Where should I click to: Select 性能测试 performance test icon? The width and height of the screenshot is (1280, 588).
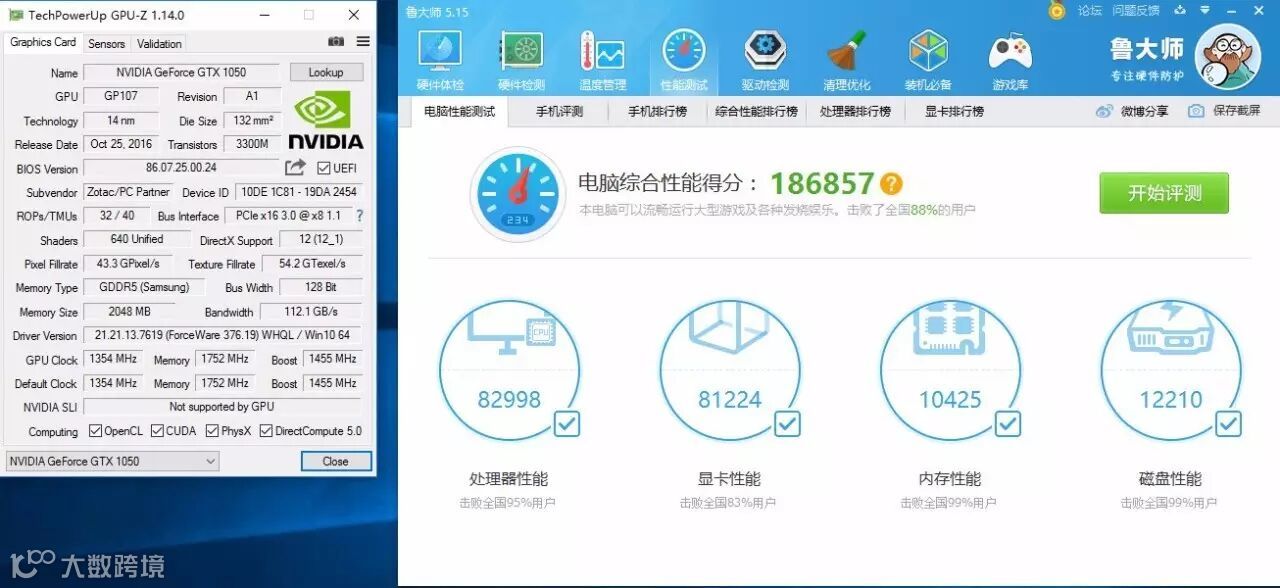(x=684, y=50)
